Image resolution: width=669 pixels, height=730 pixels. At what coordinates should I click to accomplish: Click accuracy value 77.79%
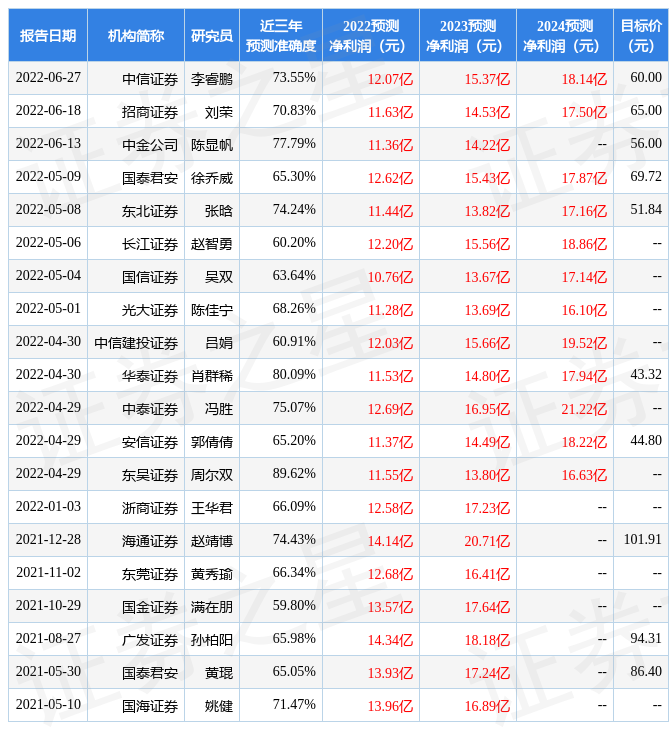[294, 143]
